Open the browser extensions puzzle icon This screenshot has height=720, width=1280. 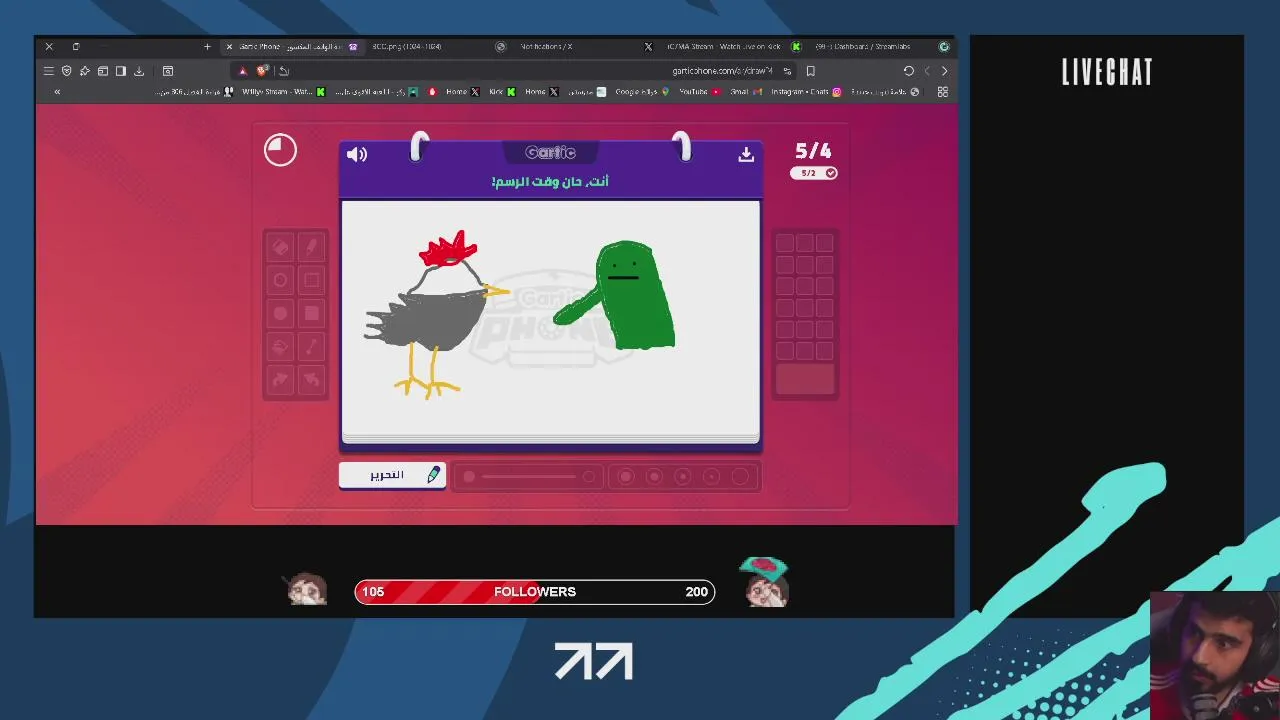tap(85, 71)
